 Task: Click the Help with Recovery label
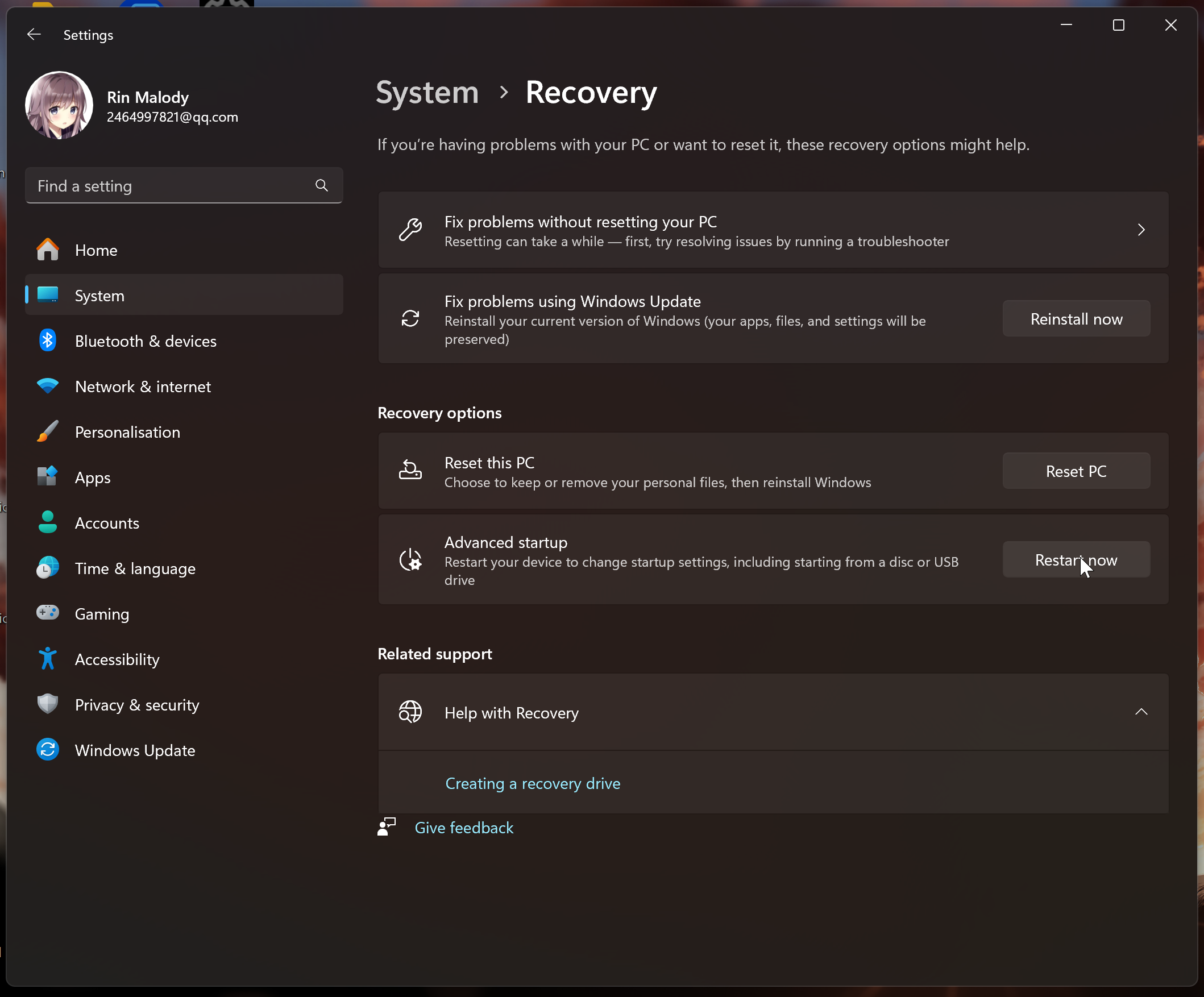[x=512, y=713]
